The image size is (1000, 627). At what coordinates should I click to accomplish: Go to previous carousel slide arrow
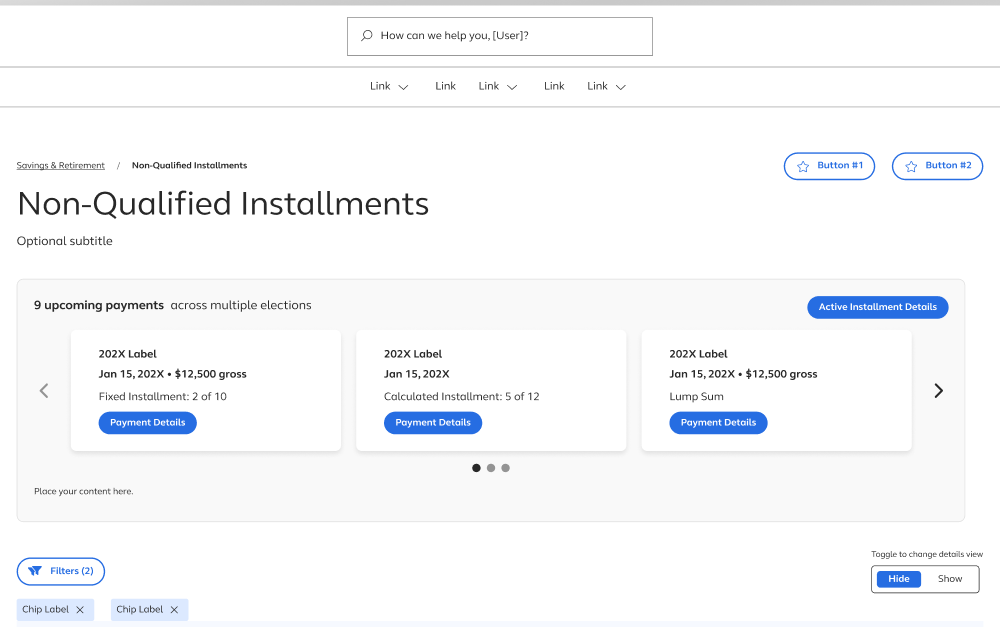pos(44,391)
